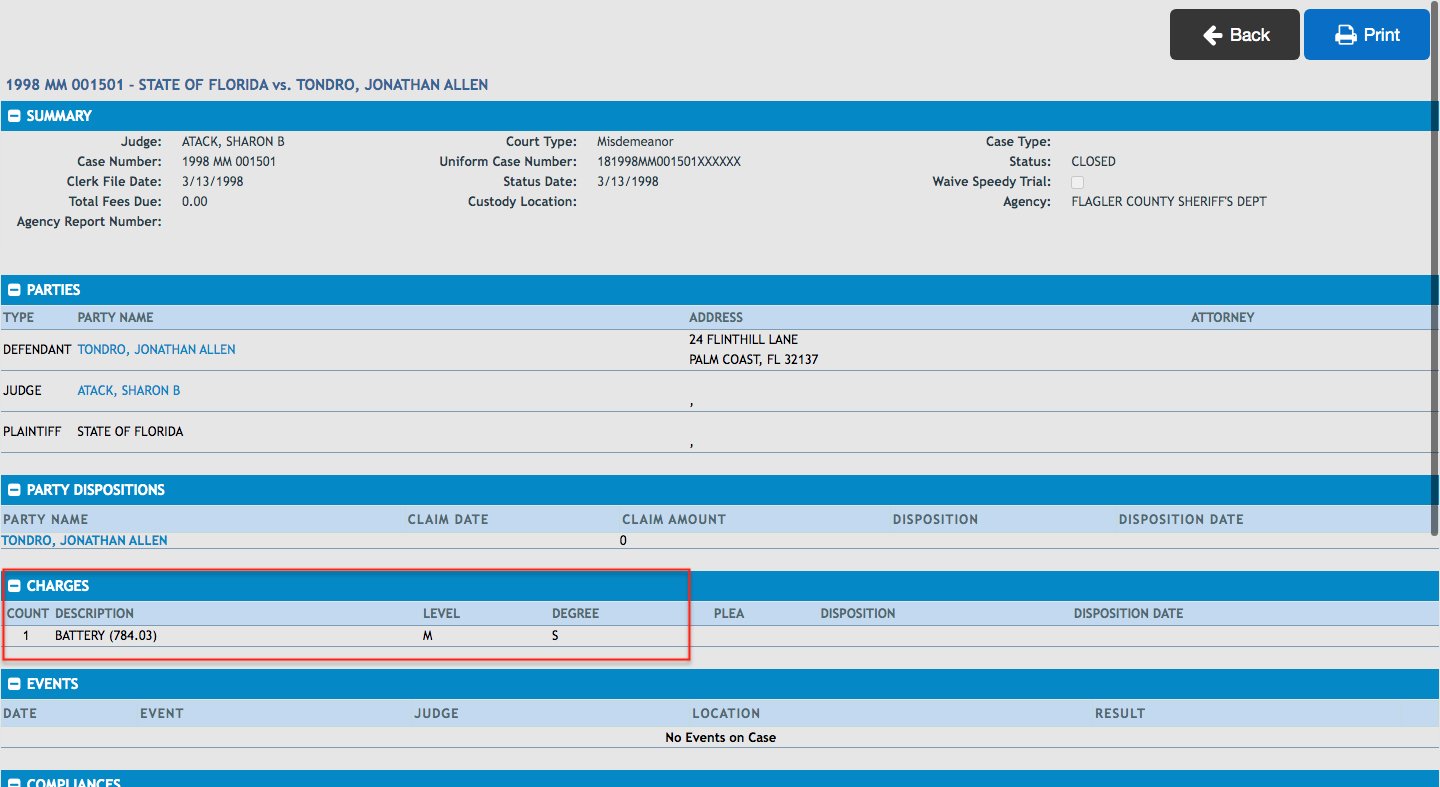Image resolution: width=1440 pixels, height=787 pixels.
Task: Click the PLEA column header
Action: [729, 614]
